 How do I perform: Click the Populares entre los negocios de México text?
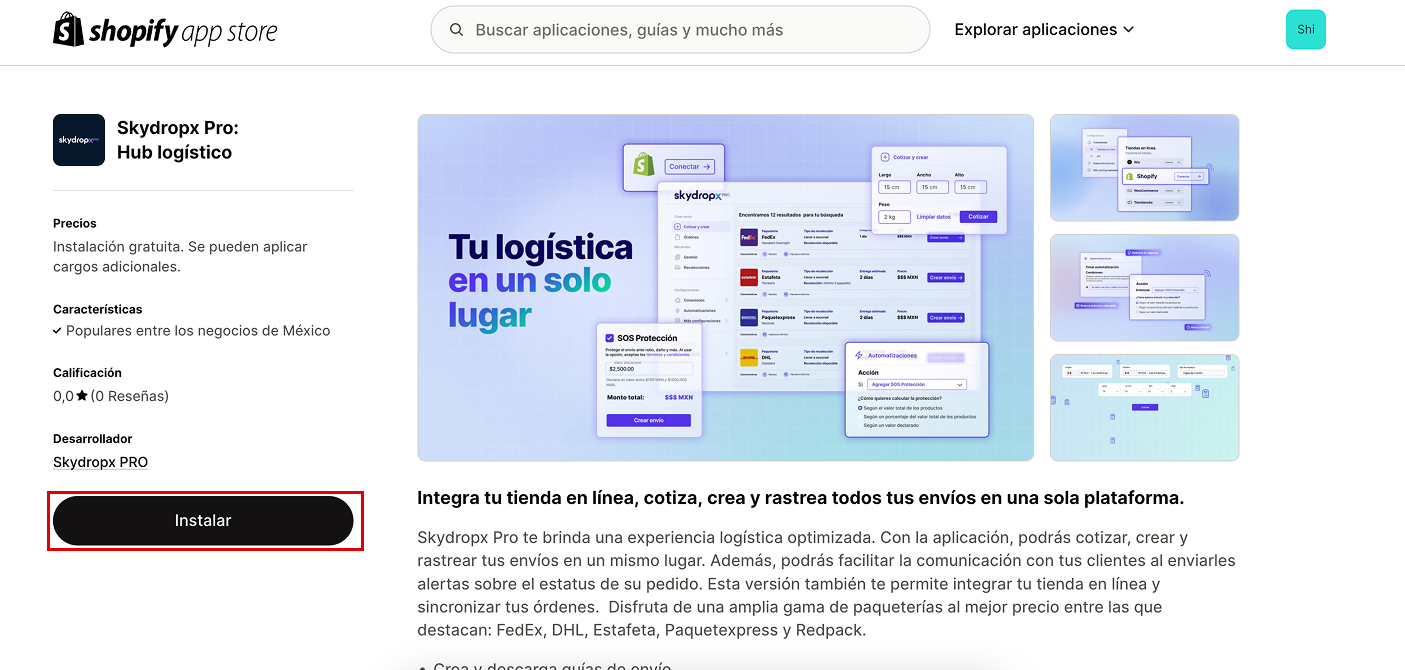pos(198,331)
